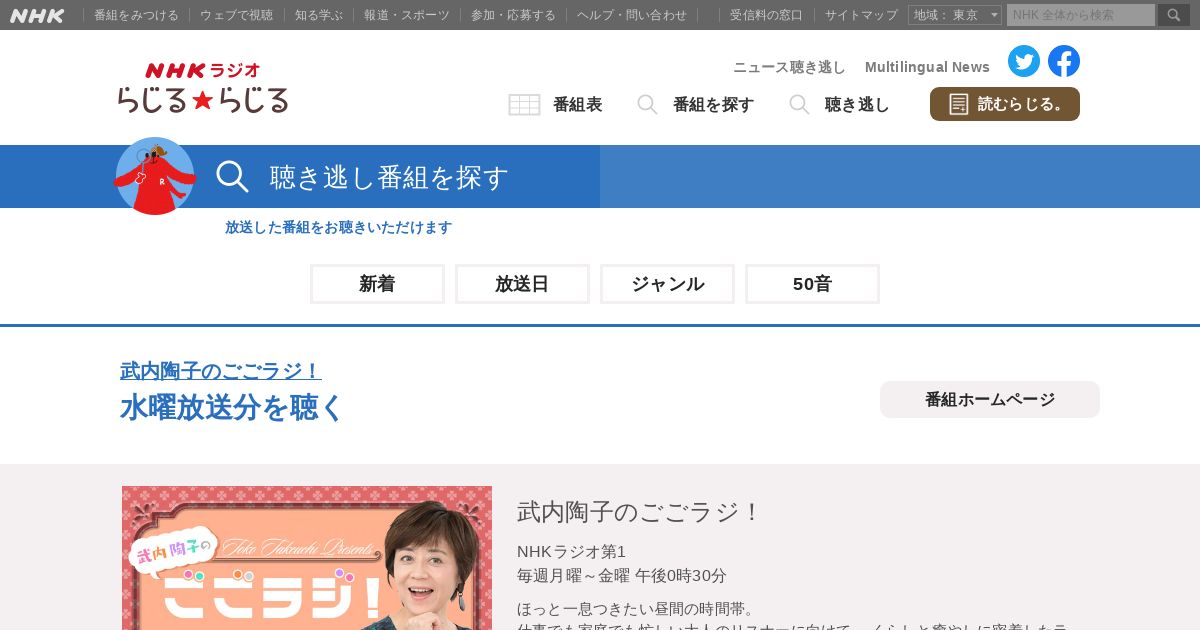Click the NHK logo in top bar
Screen dimensions: 1200x630
37,15
